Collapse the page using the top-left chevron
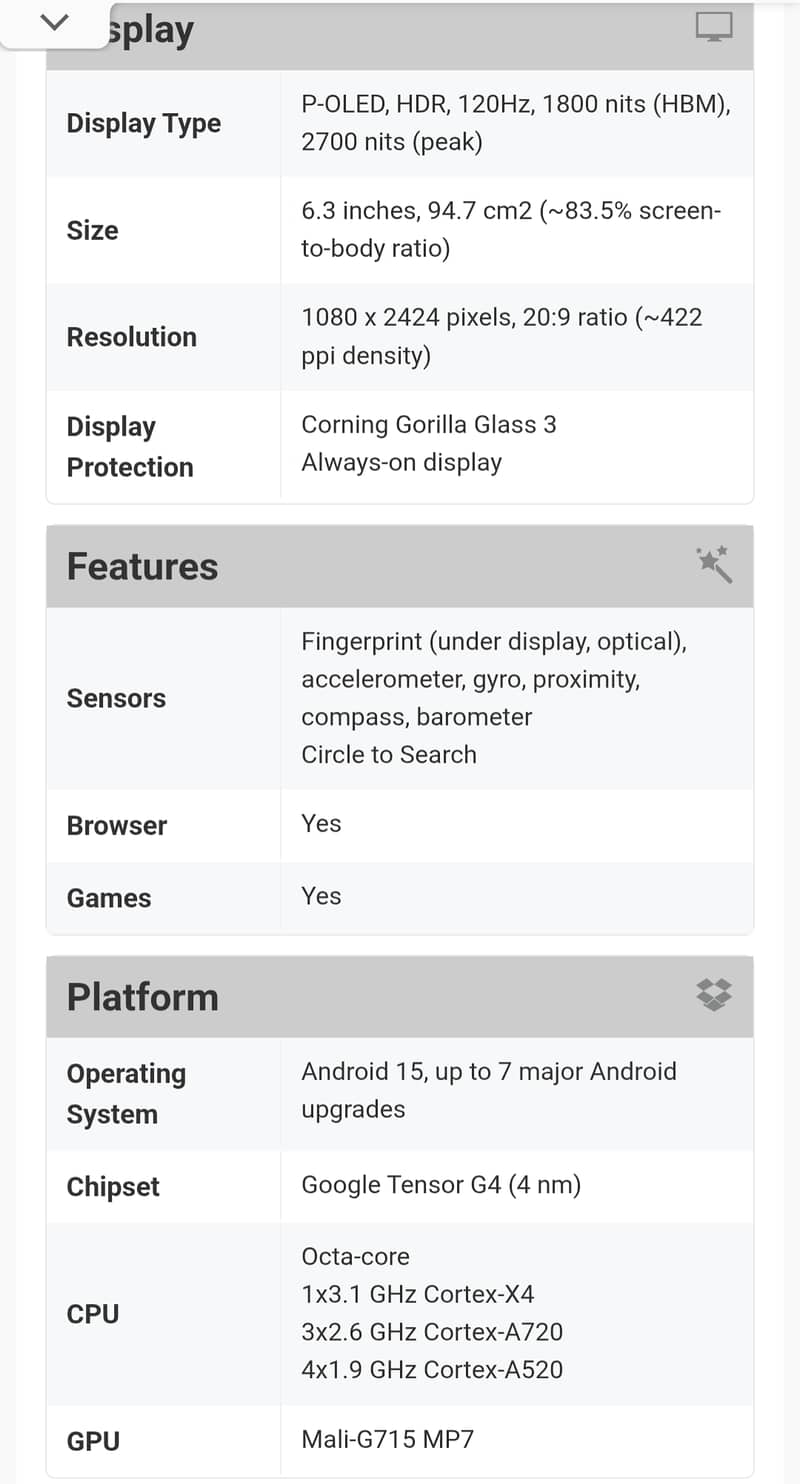 click(x=55, y=22)
